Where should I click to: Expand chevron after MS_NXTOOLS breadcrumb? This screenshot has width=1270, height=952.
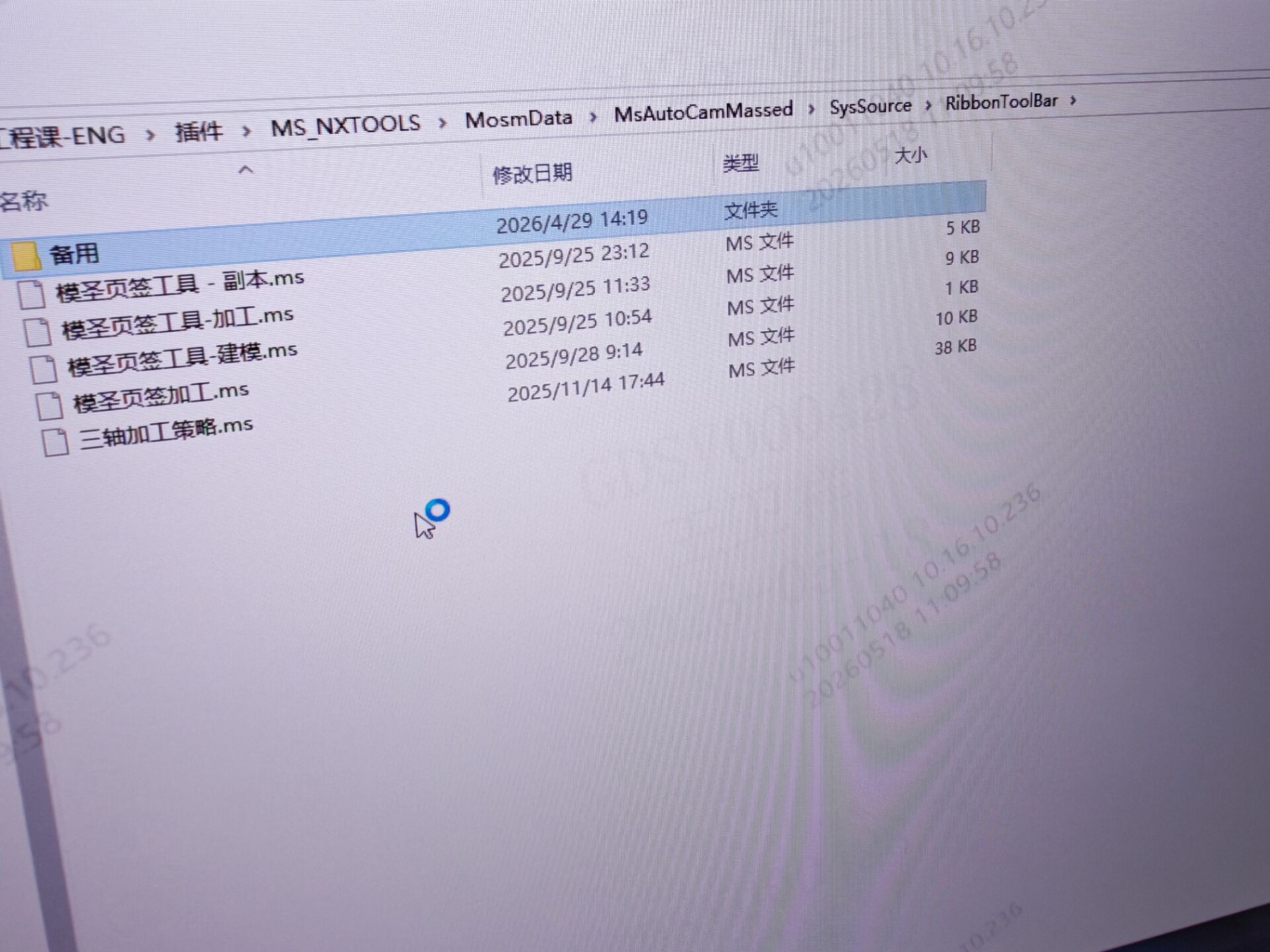tap(443, 122)
